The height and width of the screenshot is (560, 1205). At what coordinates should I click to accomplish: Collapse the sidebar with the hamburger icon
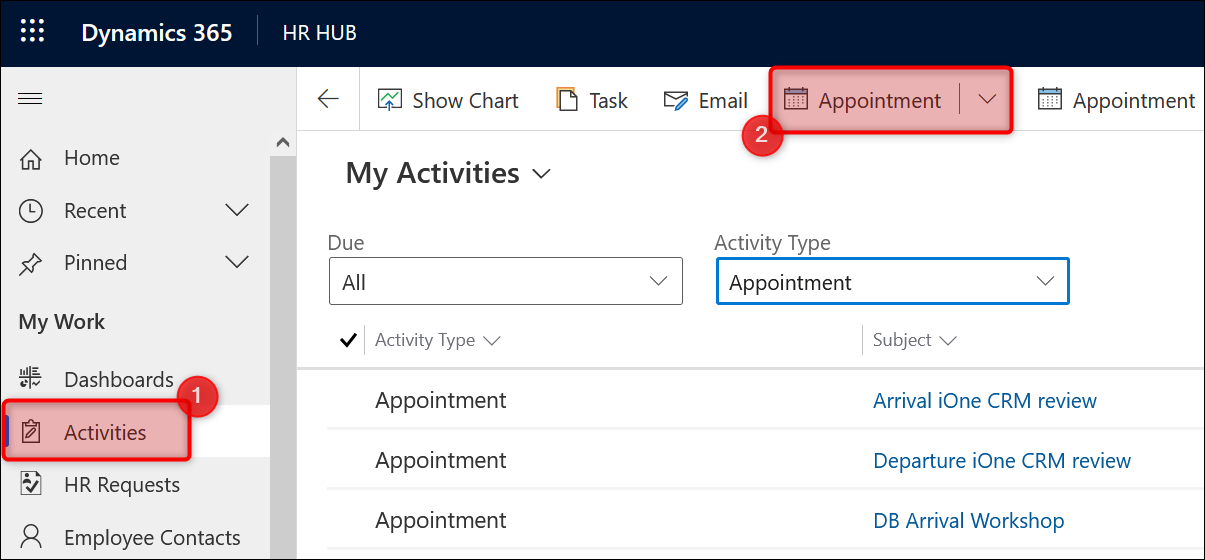tap(31, 99)
